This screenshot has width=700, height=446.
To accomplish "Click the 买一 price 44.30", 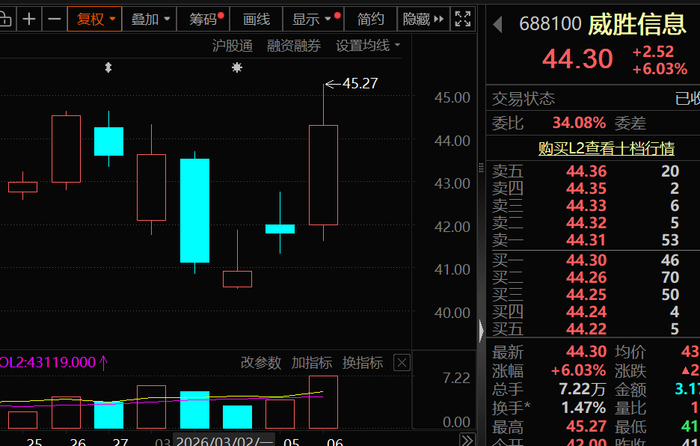I will tap(586, 260).
